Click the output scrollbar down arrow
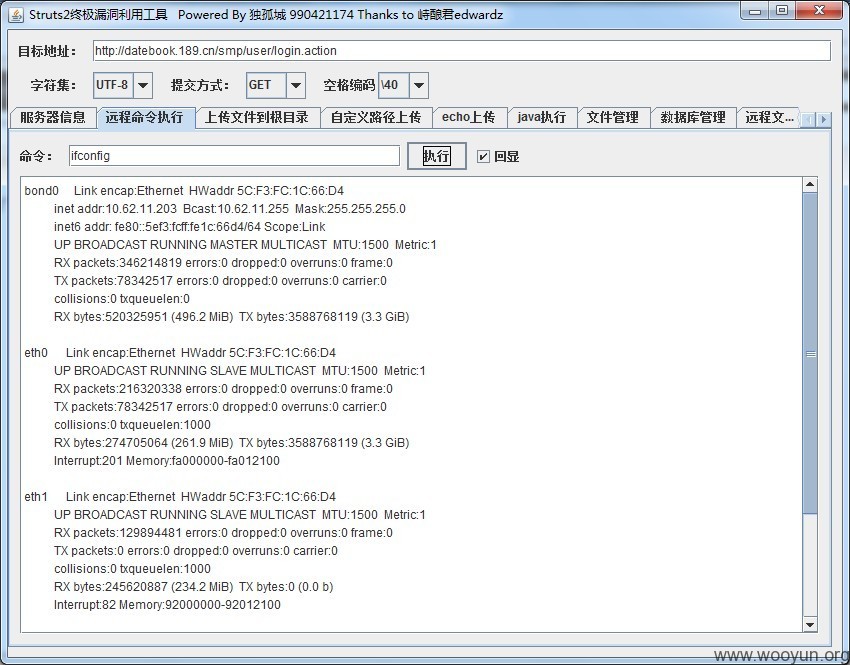The image size is (850, 665). [x=810, y=624]
